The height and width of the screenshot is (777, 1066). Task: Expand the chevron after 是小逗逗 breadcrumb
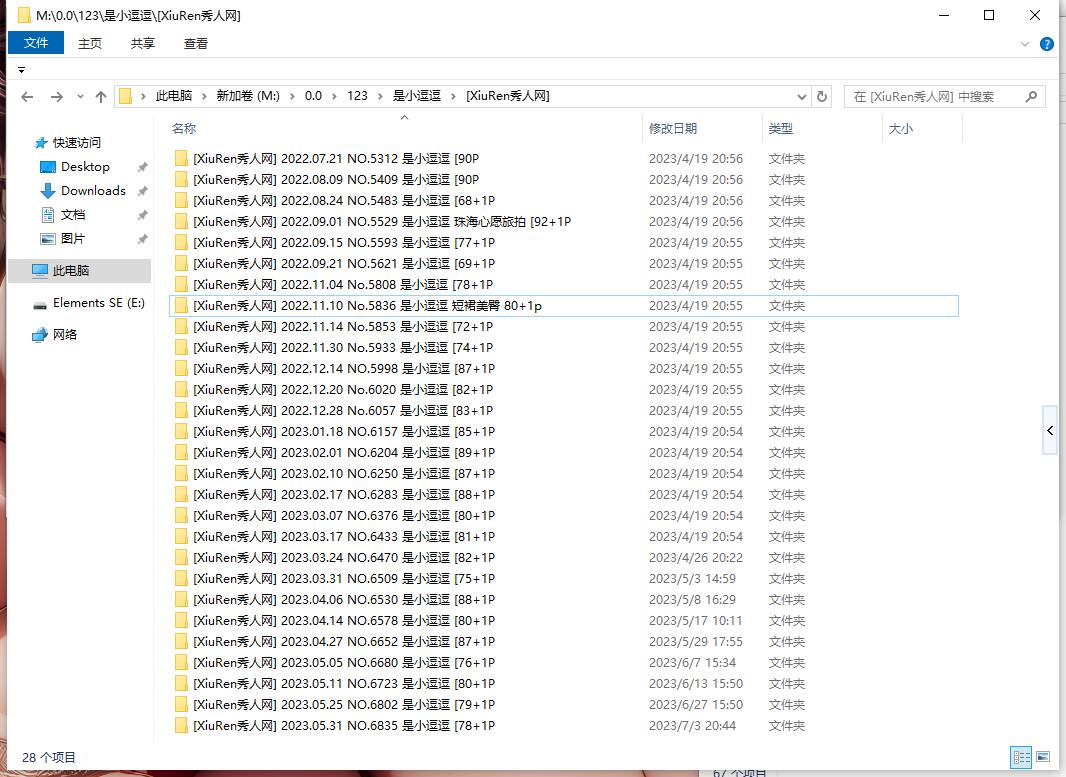pos(453,97)
